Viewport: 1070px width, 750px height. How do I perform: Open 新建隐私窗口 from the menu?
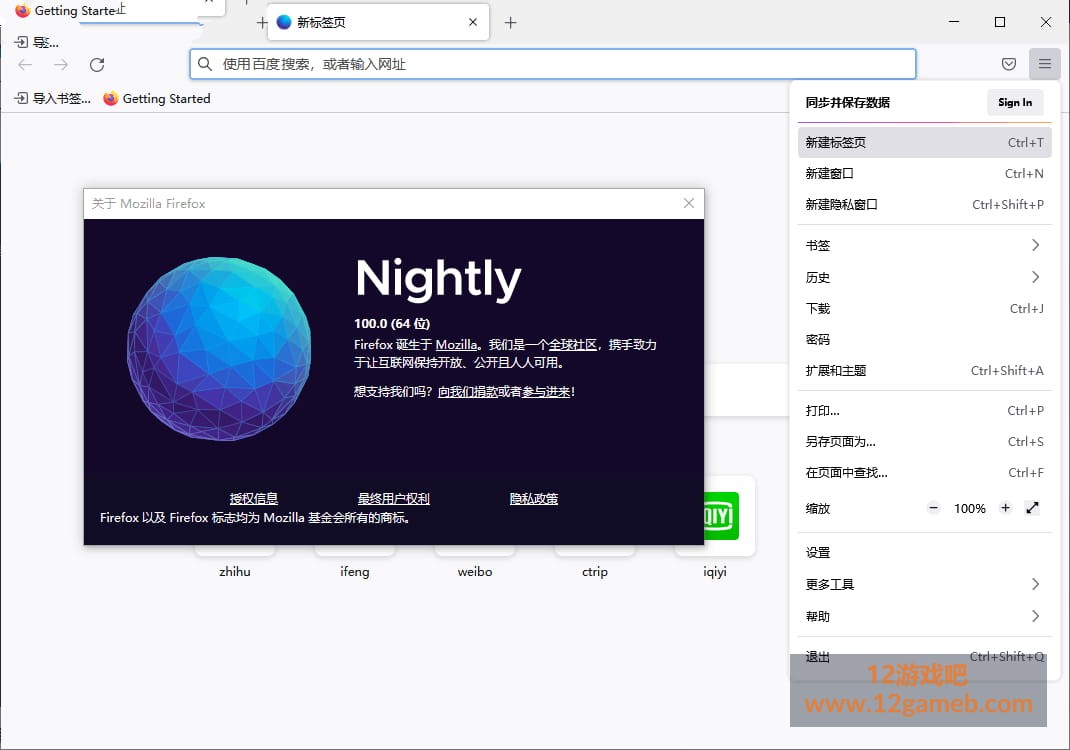click(x=924, y=204)
